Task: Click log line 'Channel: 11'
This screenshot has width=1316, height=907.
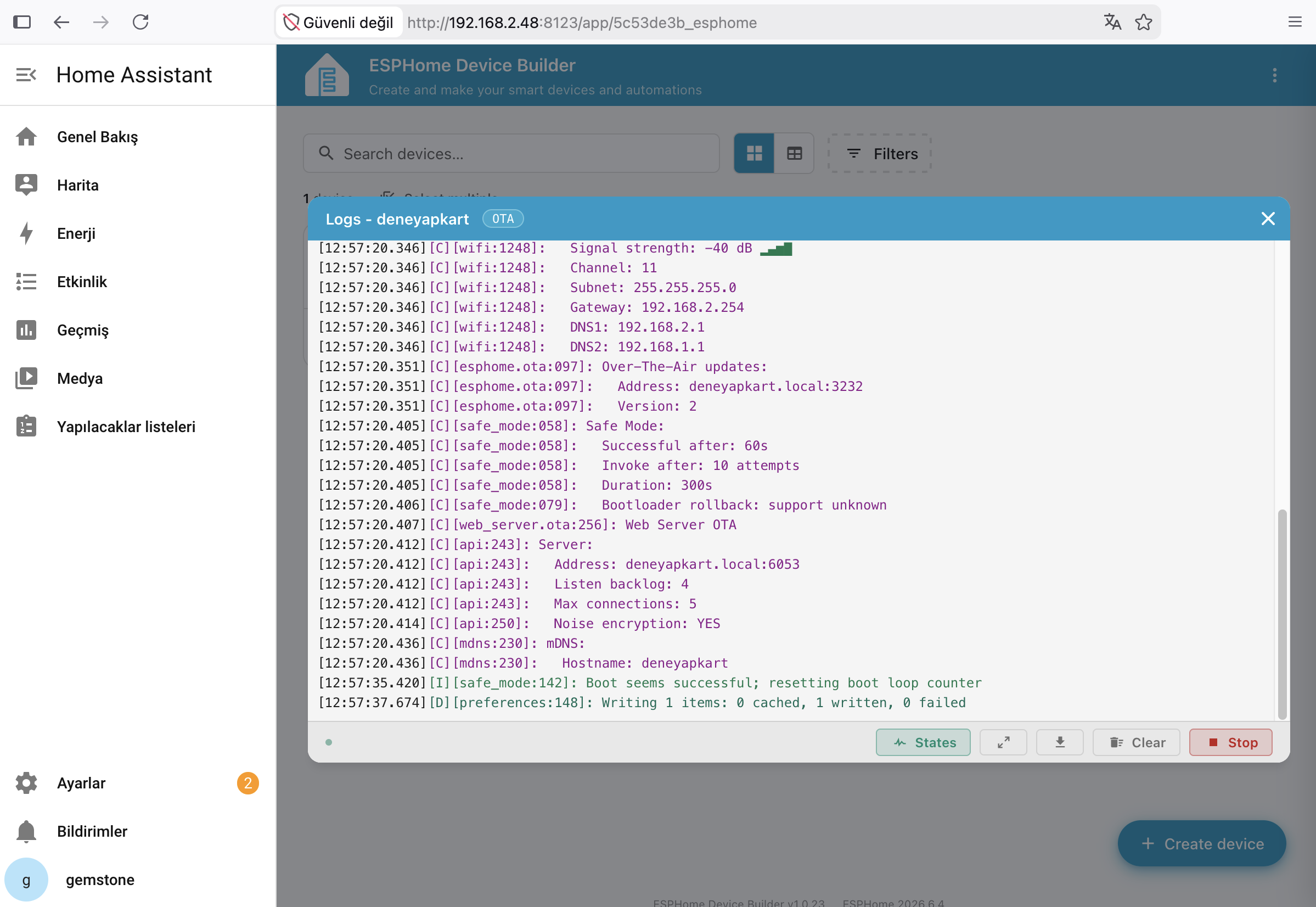Action: click(x=487, y=268)
